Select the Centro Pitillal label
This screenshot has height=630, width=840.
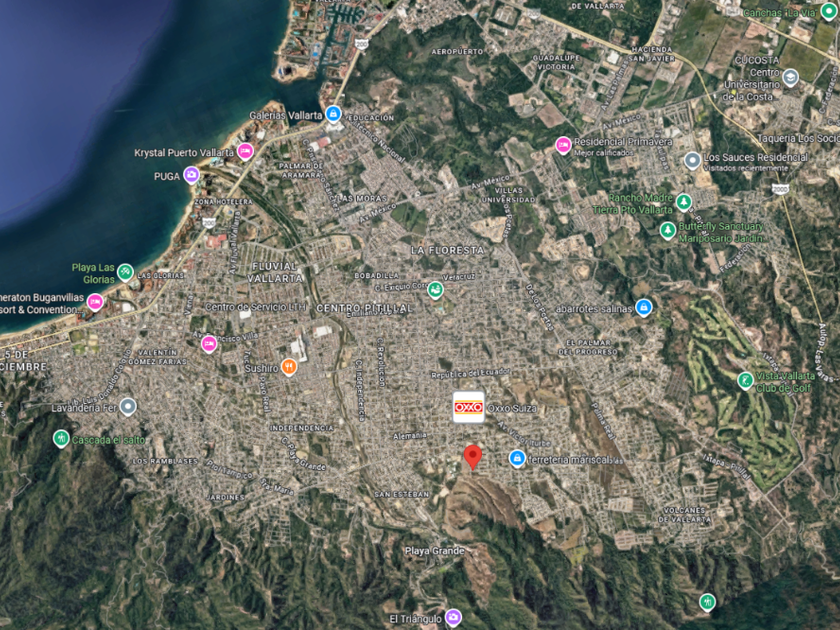click(364, 308)
